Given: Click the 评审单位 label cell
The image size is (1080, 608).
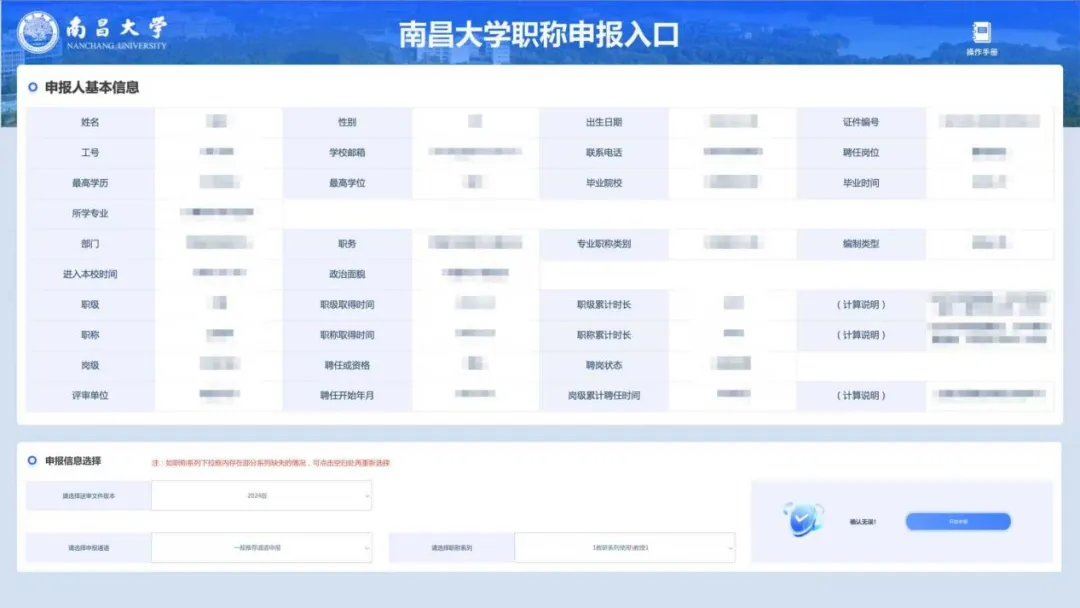Looking at the screenshot, I should (x=90, y=395).
